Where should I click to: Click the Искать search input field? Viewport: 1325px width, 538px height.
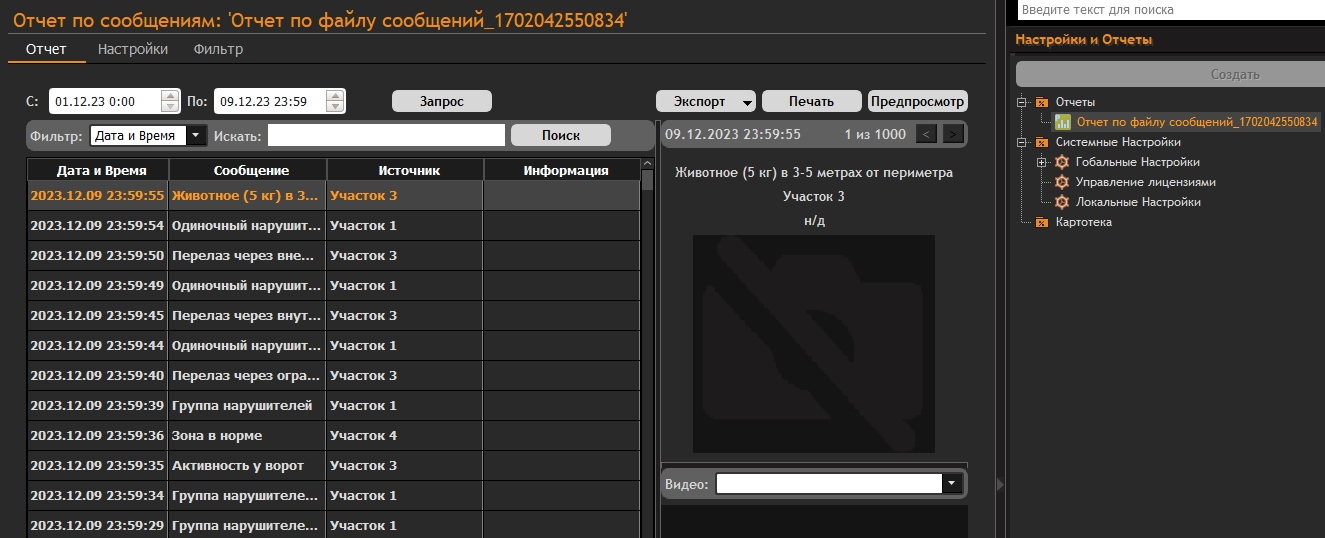[386, 135]
